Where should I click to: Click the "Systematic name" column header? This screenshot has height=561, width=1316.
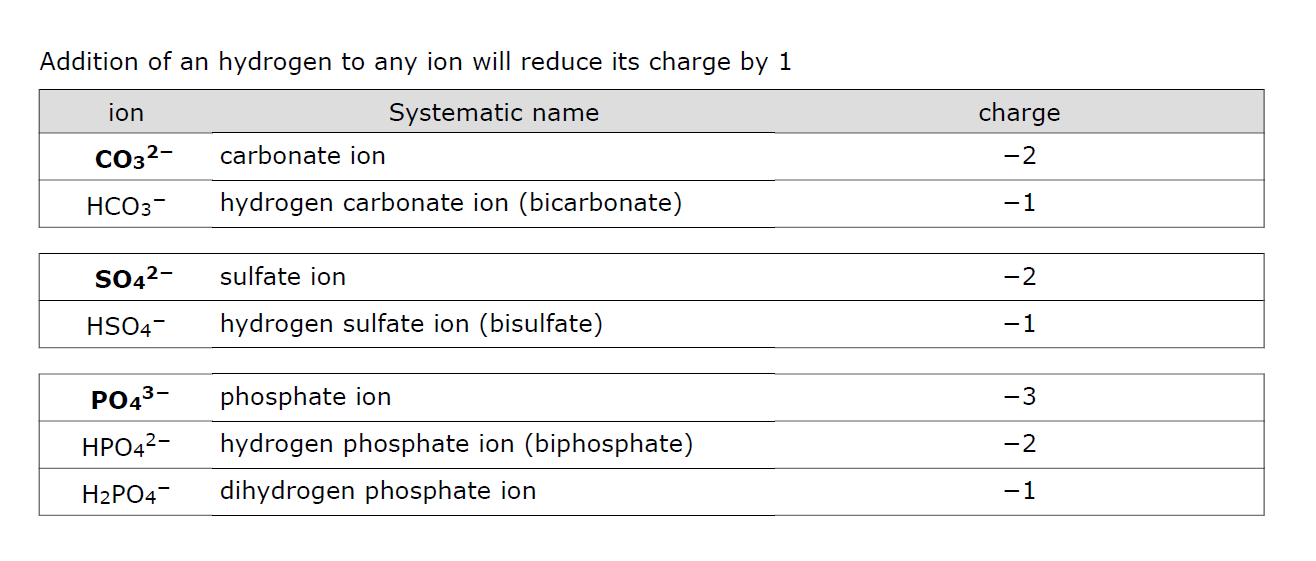pos(494,113)
